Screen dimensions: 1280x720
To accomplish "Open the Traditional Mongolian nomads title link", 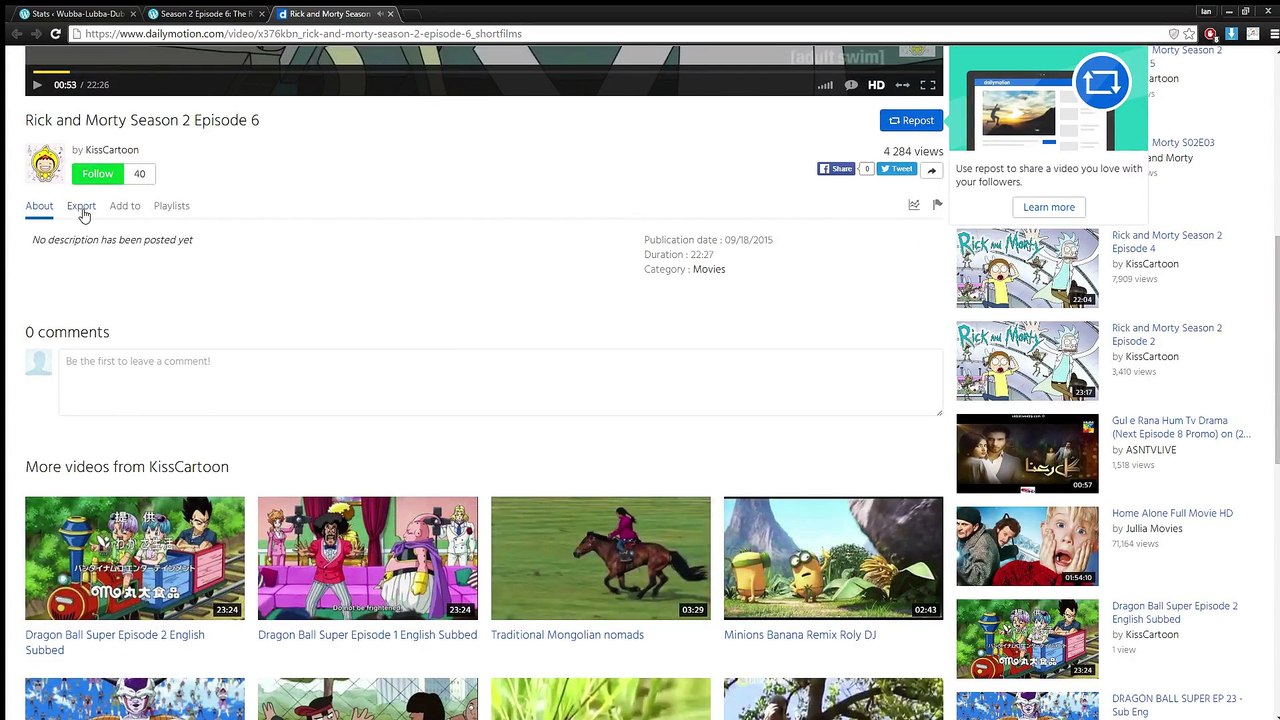I will pyautogui.click(x=567, y=635).
